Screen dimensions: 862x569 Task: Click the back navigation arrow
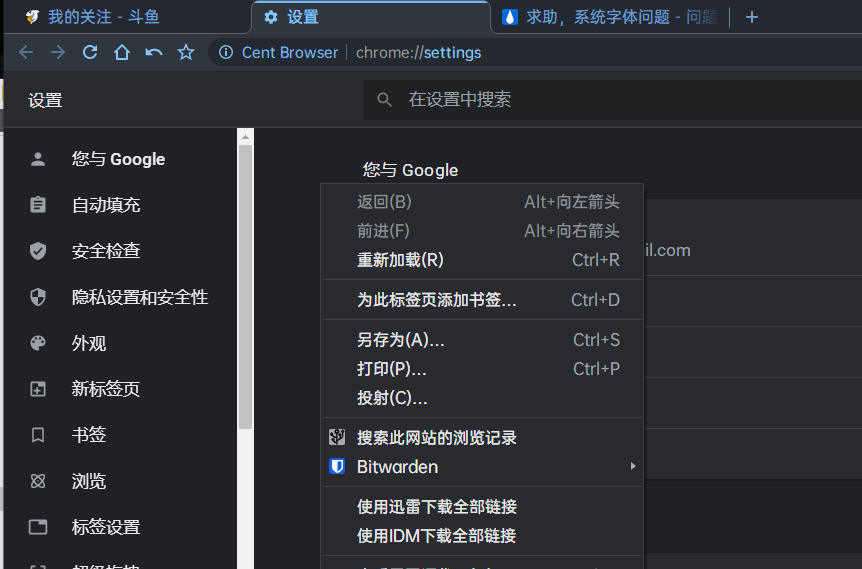coord(26,52)
